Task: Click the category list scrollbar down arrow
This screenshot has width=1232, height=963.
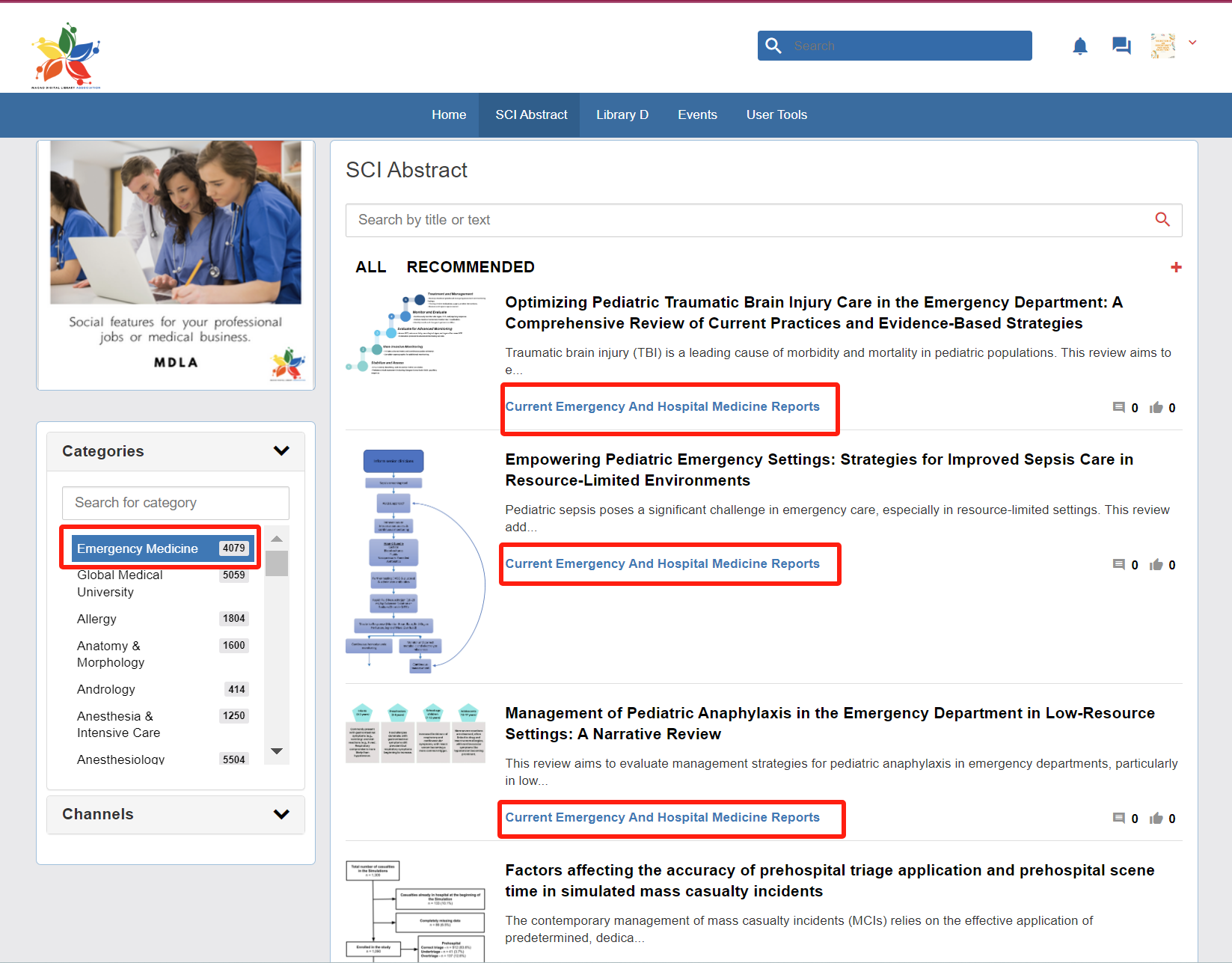Action: click(x=277, y=751)
